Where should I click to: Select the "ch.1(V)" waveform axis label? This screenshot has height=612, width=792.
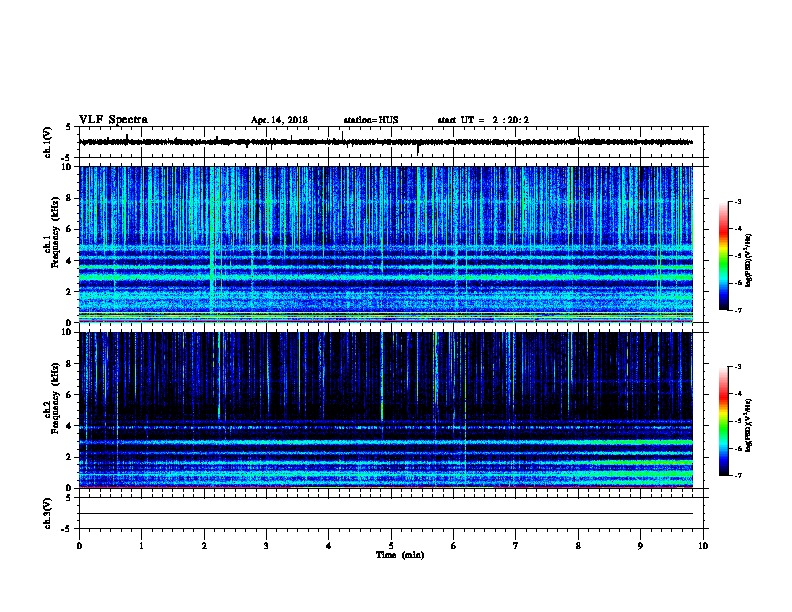(48, 142)
